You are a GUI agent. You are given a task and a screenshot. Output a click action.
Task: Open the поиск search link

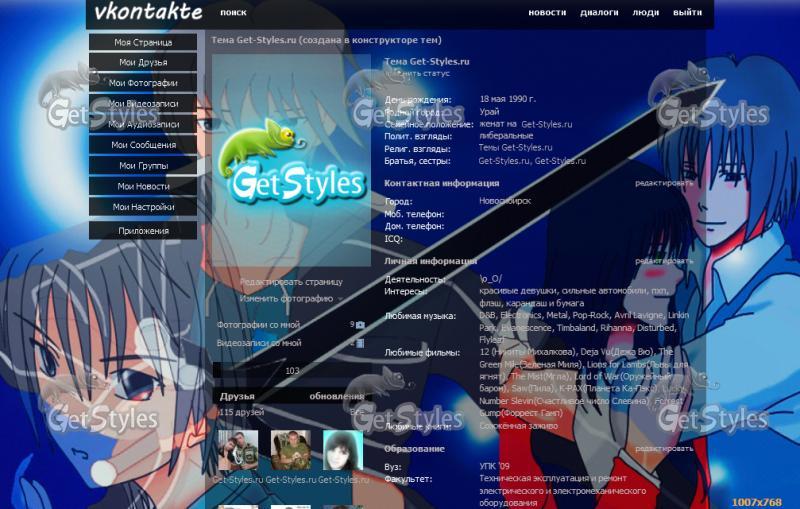[x=233, y=12]
